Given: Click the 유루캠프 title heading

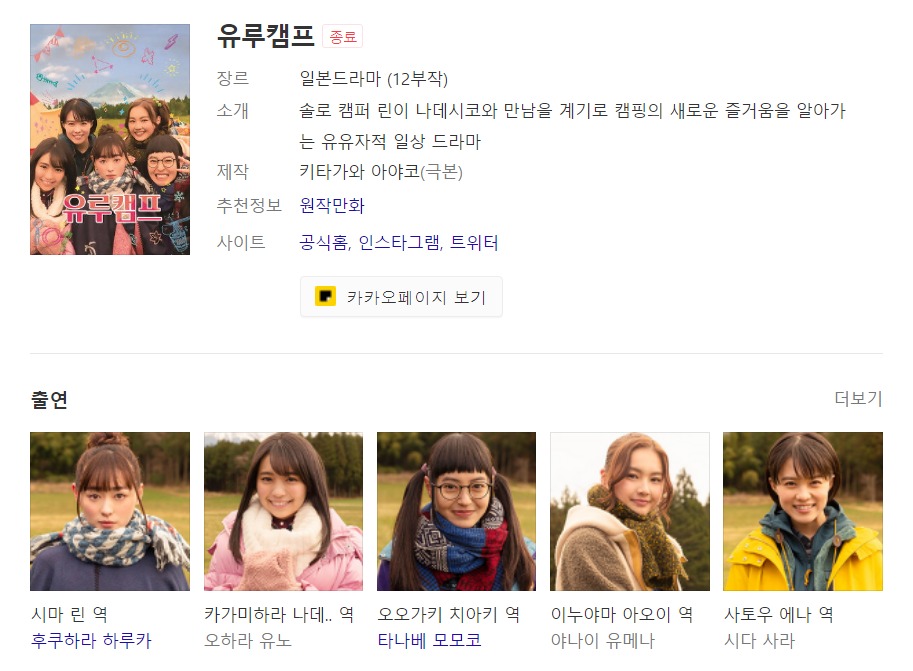Looking at the screenshot, I should pyautogui.click(x=266, y=36).
